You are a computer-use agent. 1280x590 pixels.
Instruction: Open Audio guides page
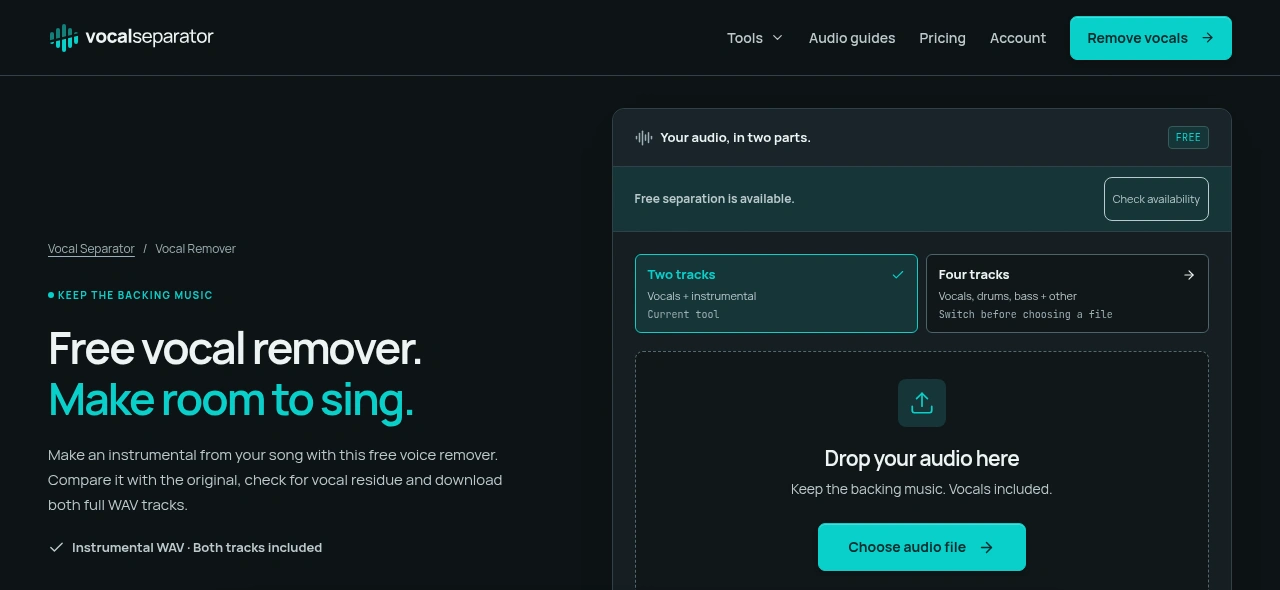coord(852,38)
